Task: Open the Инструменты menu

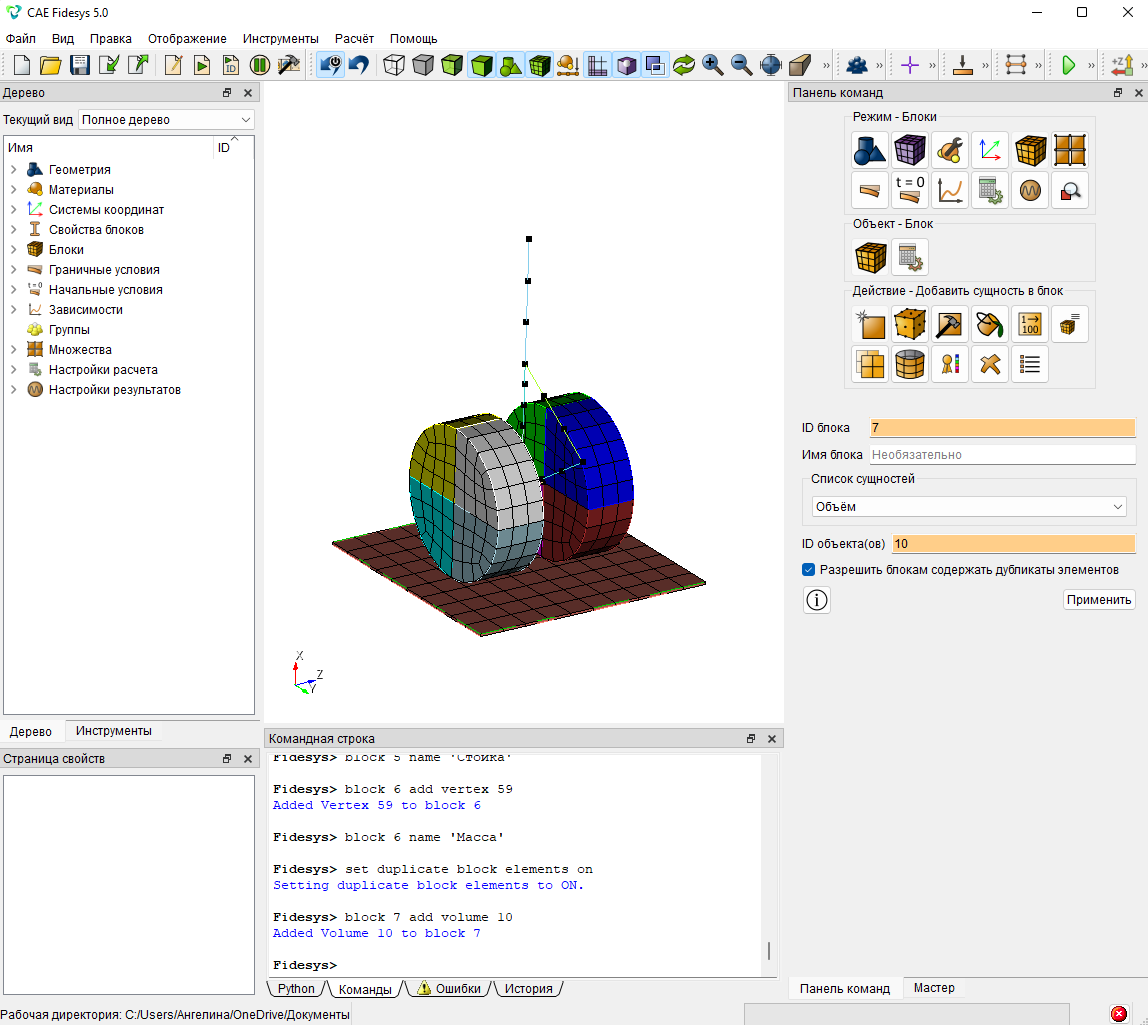Action: [x=280, y=39]
